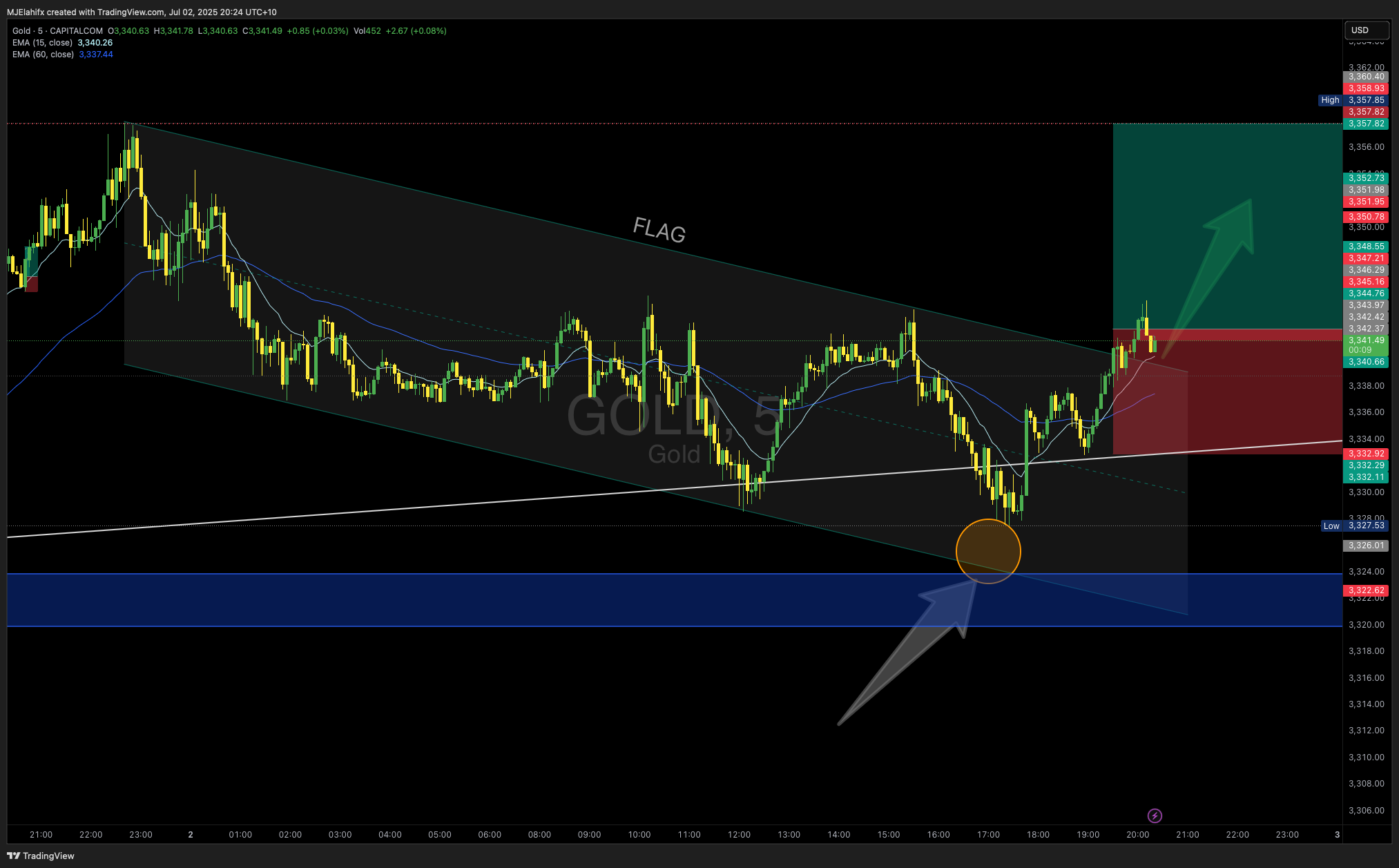Click the green 3,332.11 price label
The width and height of the screenshot is (1399, 868).
1366,477
